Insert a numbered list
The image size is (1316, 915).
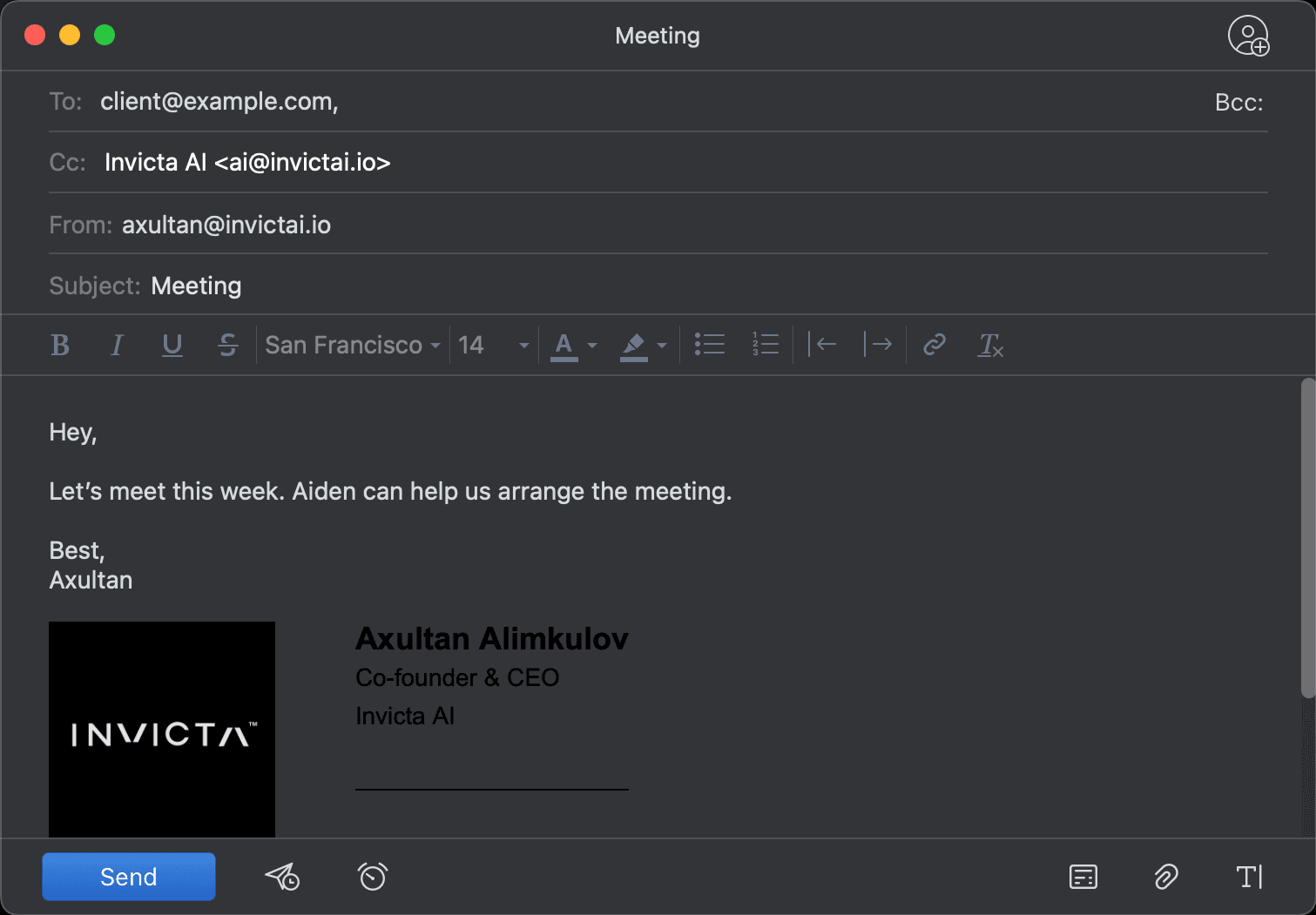tap(765, 345)
